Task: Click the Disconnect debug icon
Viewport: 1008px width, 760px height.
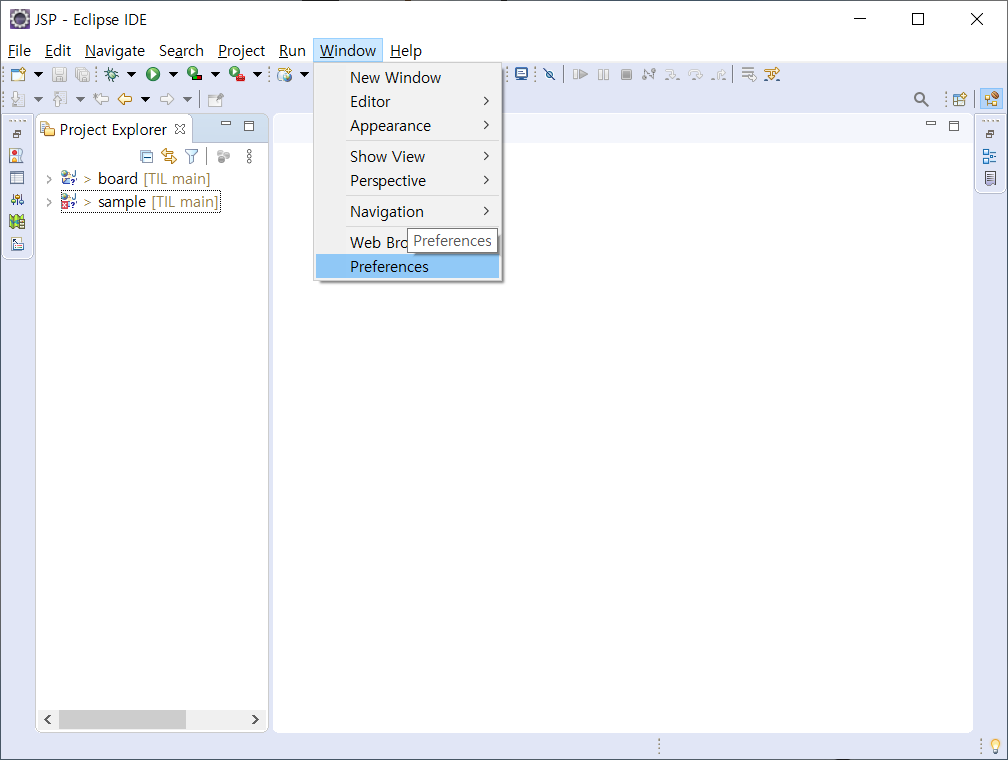Action: pyautogui.click(x=649, y=75)
